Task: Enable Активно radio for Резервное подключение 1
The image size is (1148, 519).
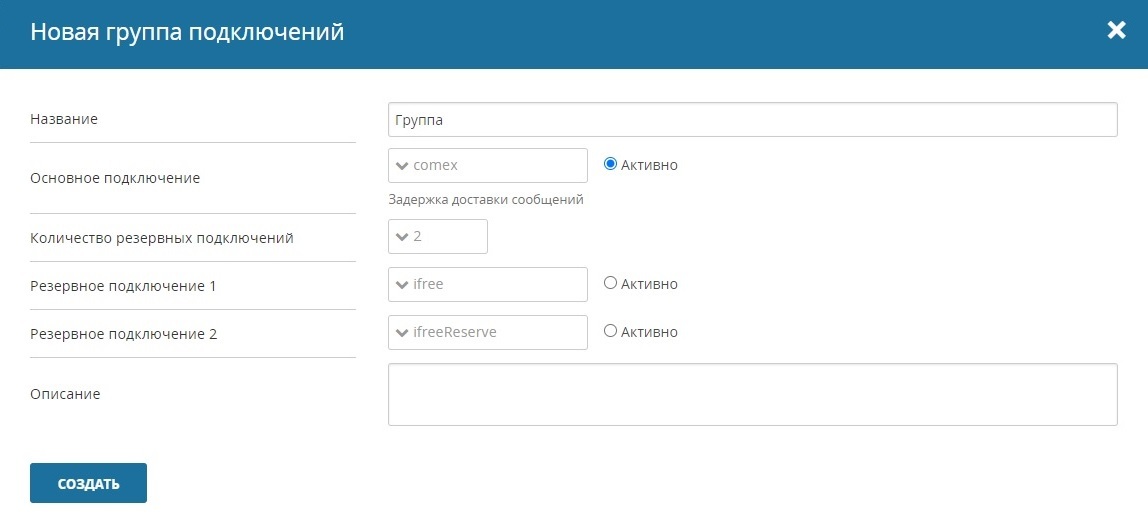Action: [610, 283]
